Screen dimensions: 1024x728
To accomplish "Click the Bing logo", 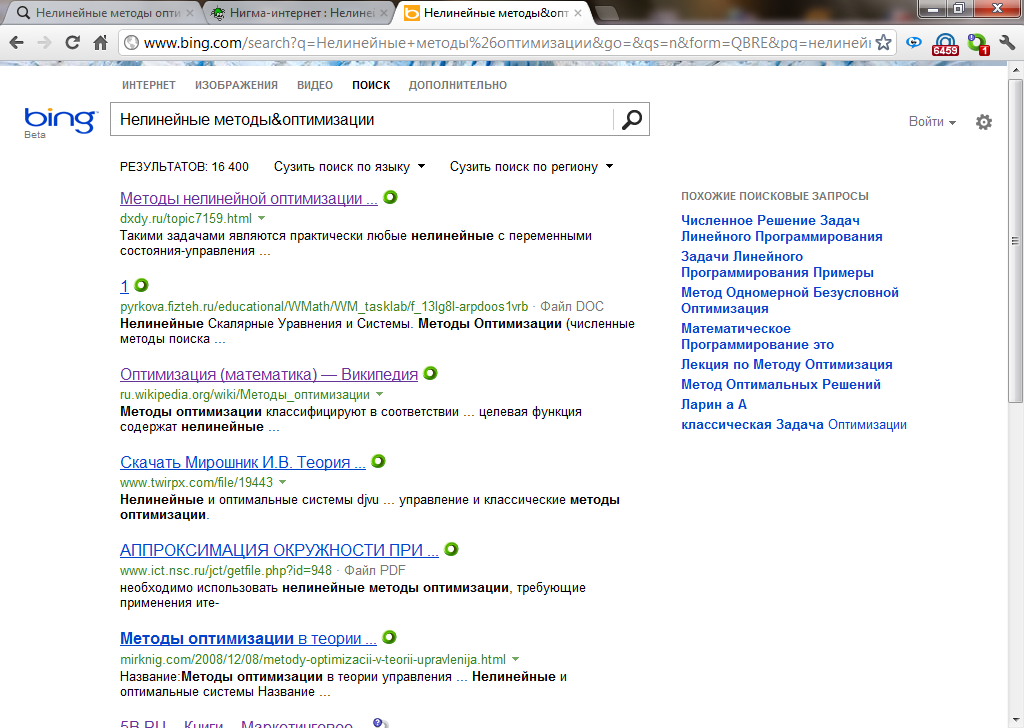I will tap(61, 122).
